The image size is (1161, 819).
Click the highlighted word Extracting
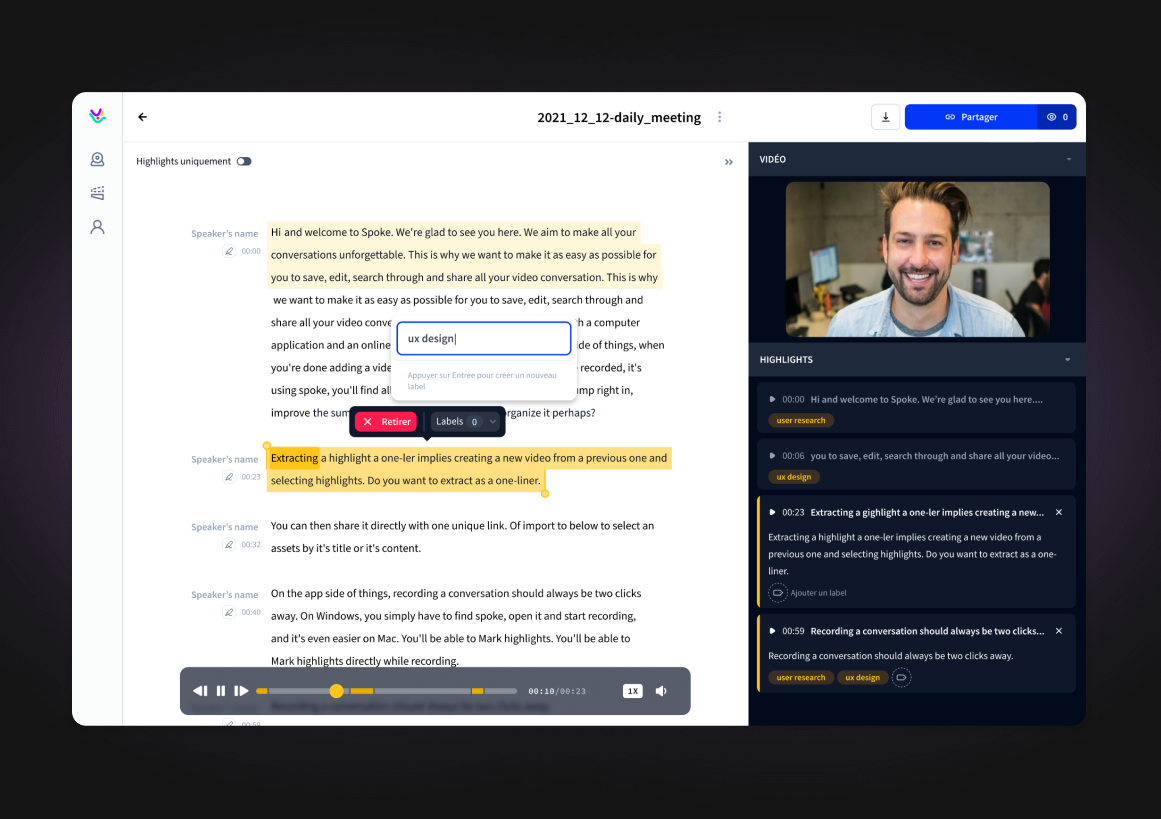[294, 458]
